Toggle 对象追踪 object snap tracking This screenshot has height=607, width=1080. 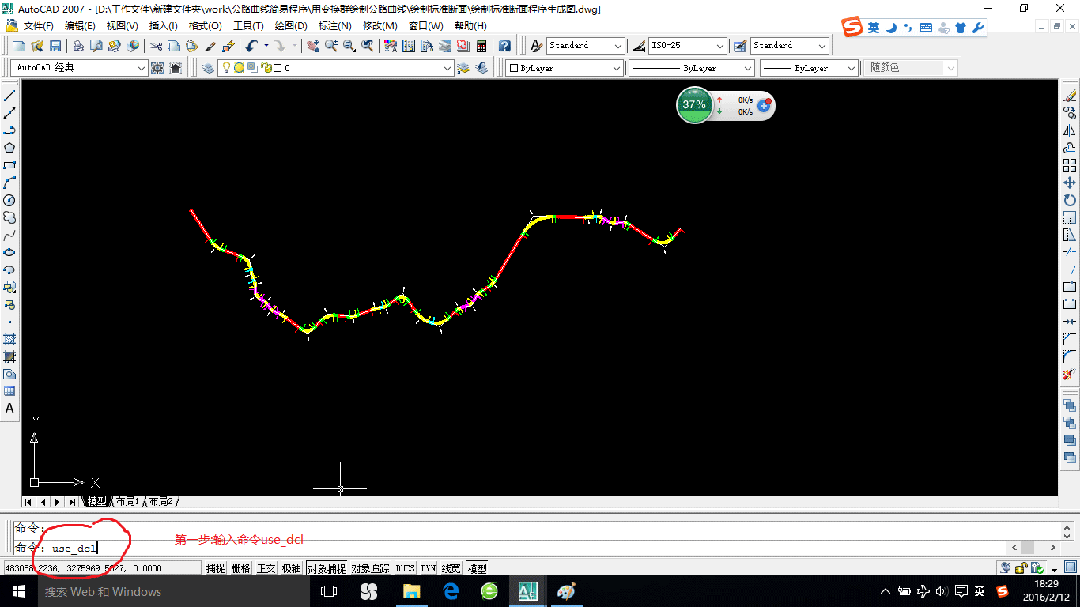tap(371, 568)
